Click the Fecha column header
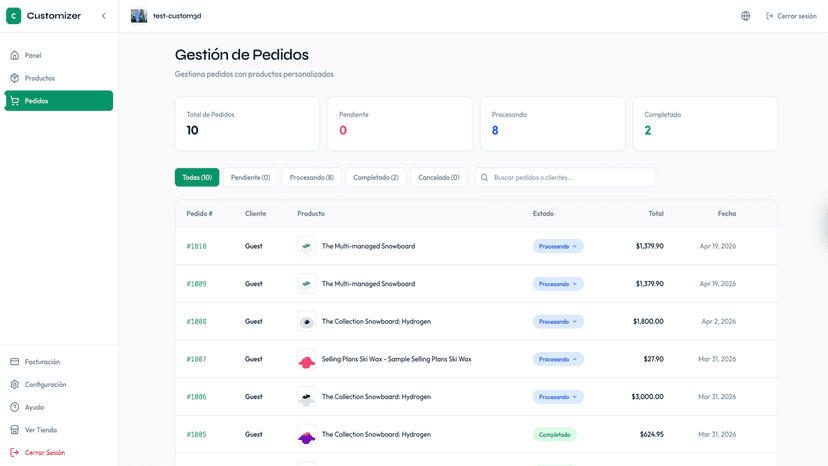The image size is (828, 466). pyautogui.click(x=727, y=213)
